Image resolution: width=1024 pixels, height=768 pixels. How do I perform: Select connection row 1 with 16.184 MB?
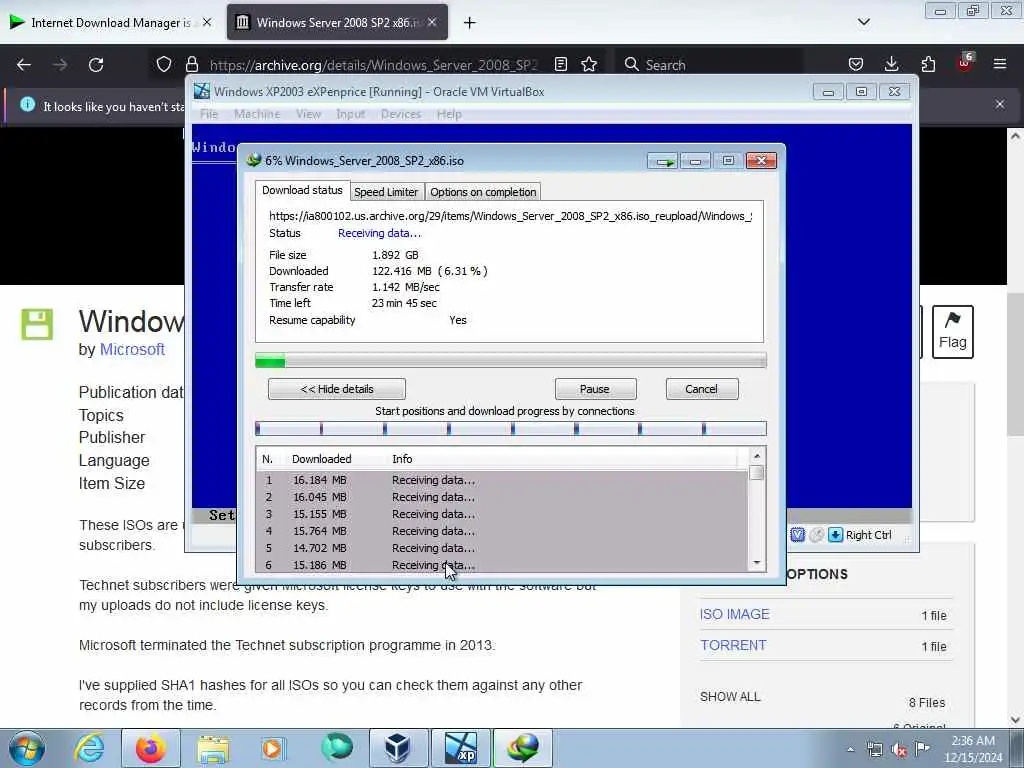pyautogui.click(x=502, y=480)
